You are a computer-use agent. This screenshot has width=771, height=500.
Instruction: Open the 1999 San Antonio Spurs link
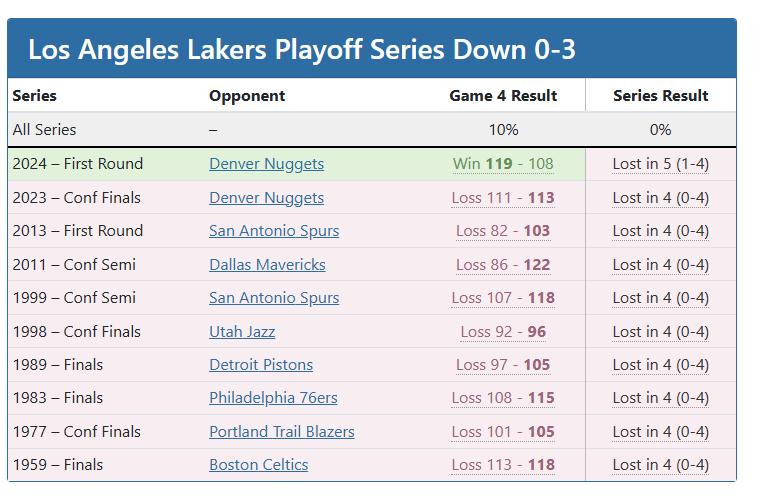pos(274,297)
